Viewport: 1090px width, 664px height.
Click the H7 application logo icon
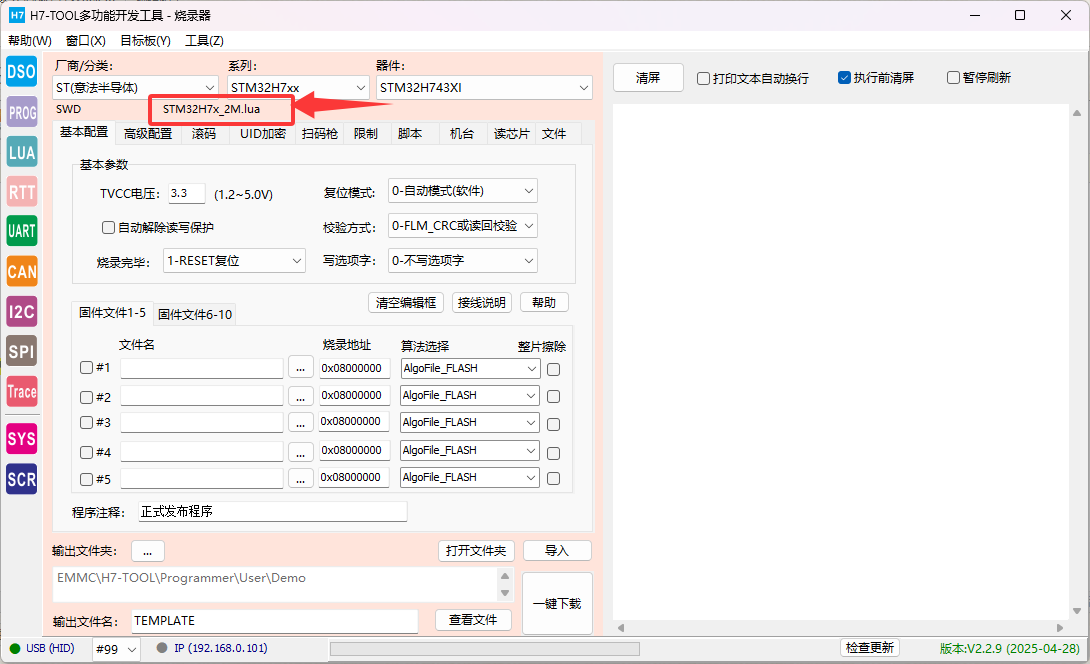tap(17, 15)
